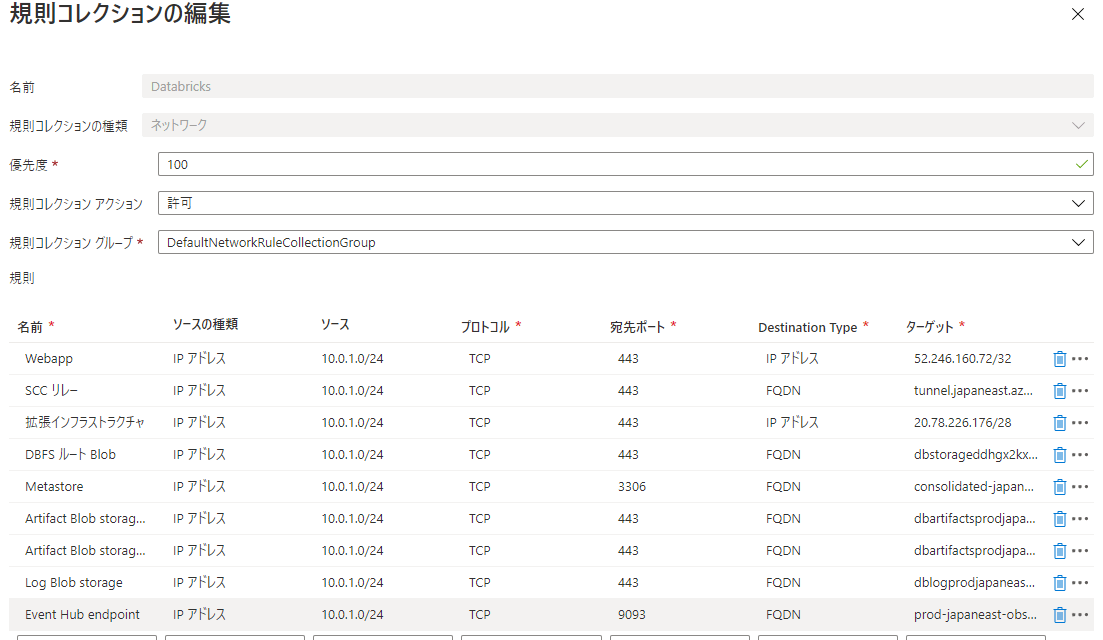1103x640 pixels.
Task: Click port 9093 in Event Hub row
Action: click(x=632, y=615)
